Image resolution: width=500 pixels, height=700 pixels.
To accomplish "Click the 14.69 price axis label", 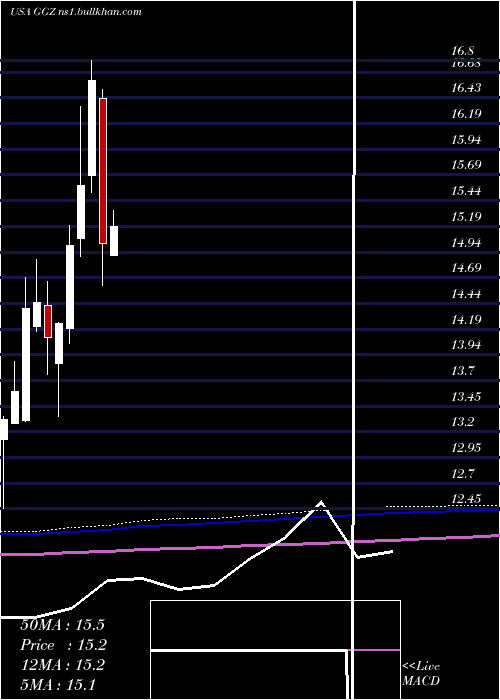I will point(466,268).
